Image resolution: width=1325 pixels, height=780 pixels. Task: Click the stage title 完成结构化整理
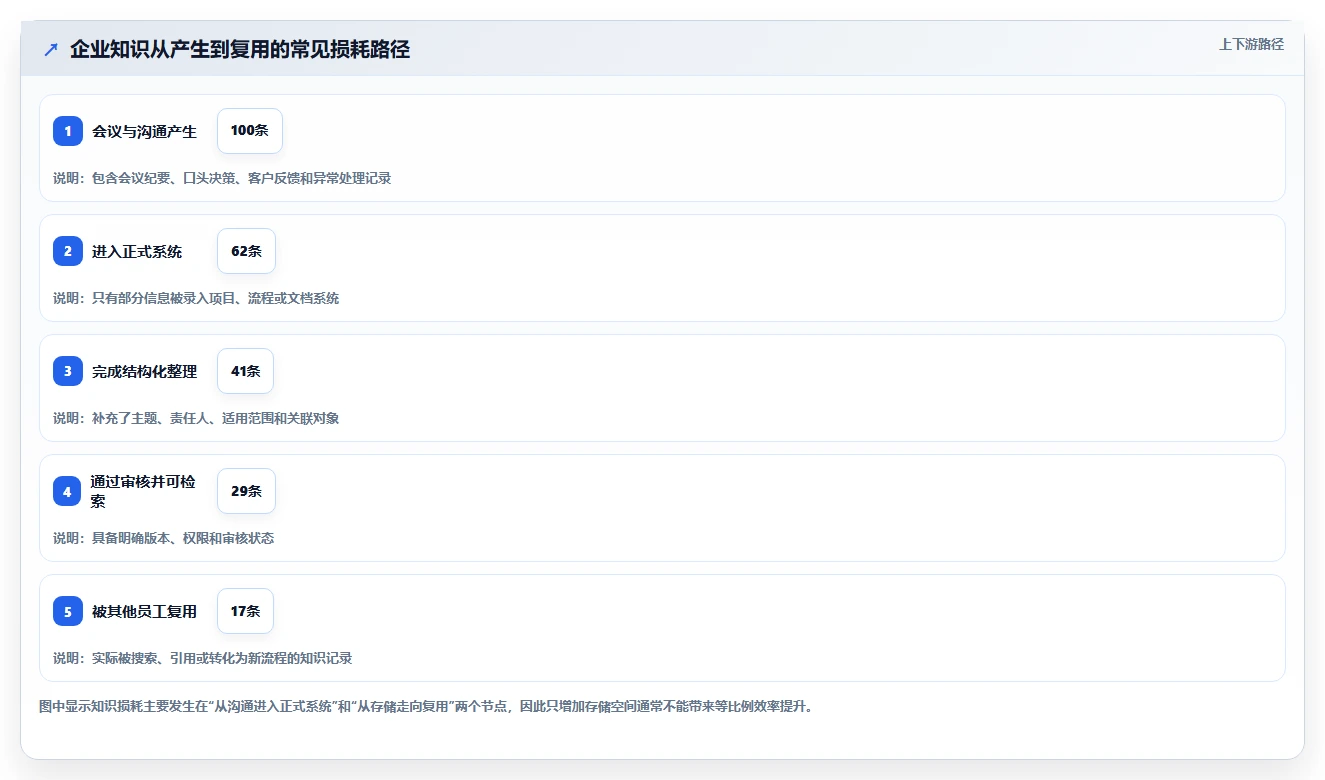pyautogui.click(x=145, y=372)
